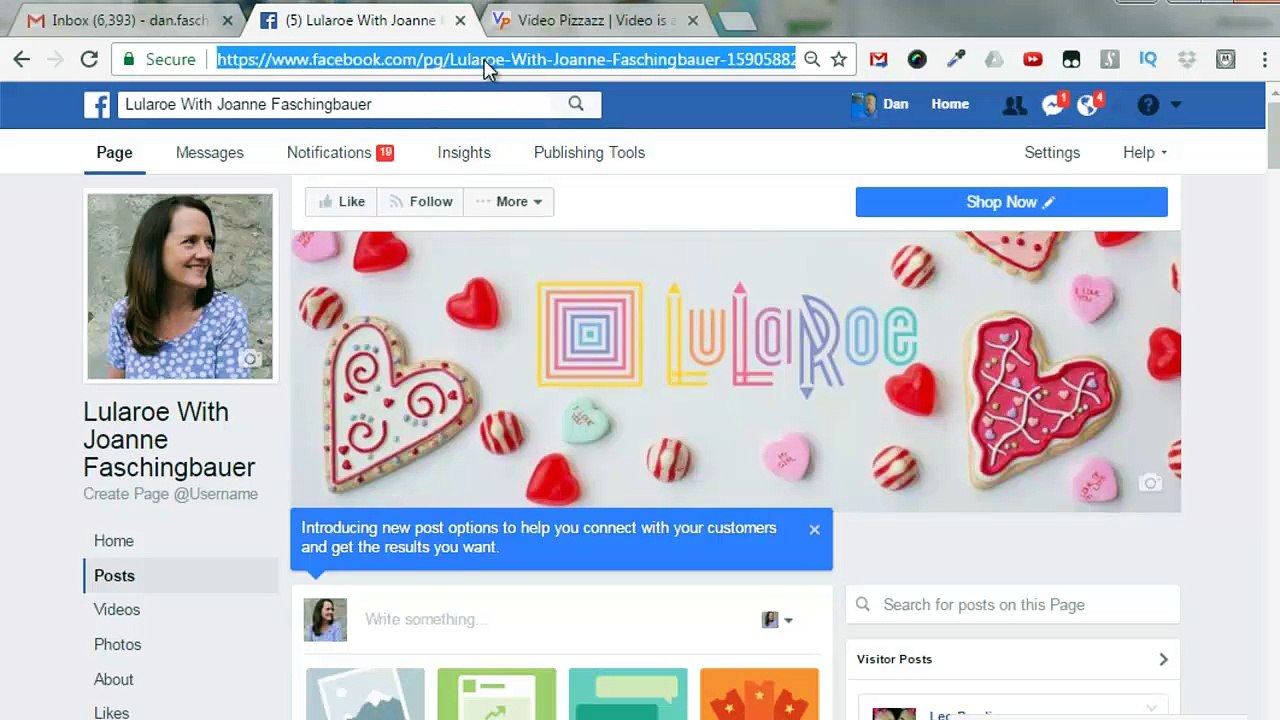Viewport: 1280px width, 720px height.
Task: Go back with browser back arrow
Action: pyautogui.click(x=22, y=60)
